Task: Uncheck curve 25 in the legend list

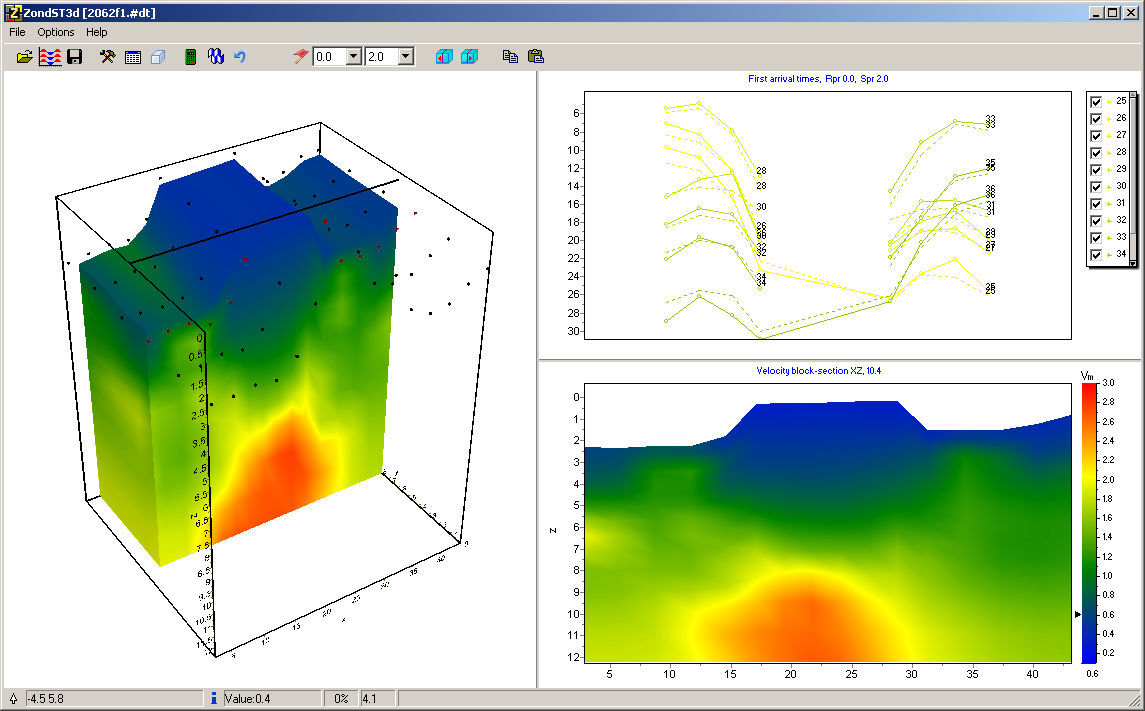Action: coord(1095,100)
